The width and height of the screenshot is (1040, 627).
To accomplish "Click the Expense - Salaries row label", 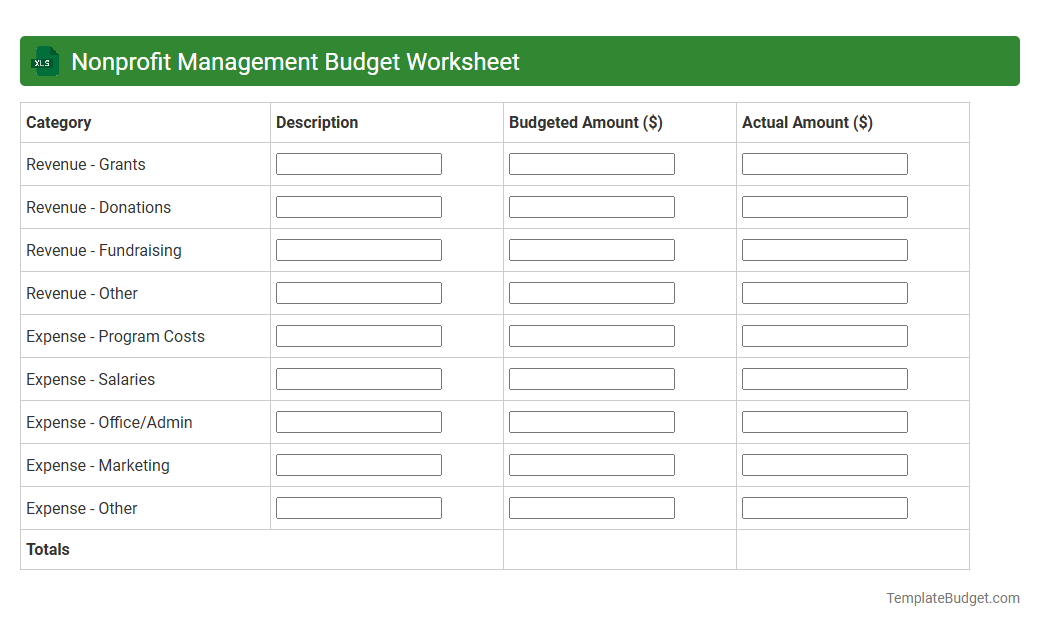I will [90, 379].
